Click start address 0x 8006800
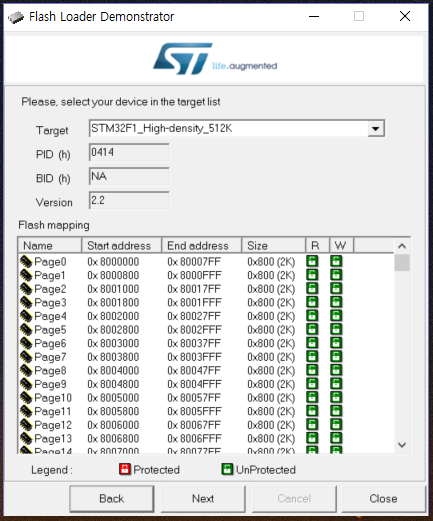Viewport: 433px width, 521px height. (113, 439)
